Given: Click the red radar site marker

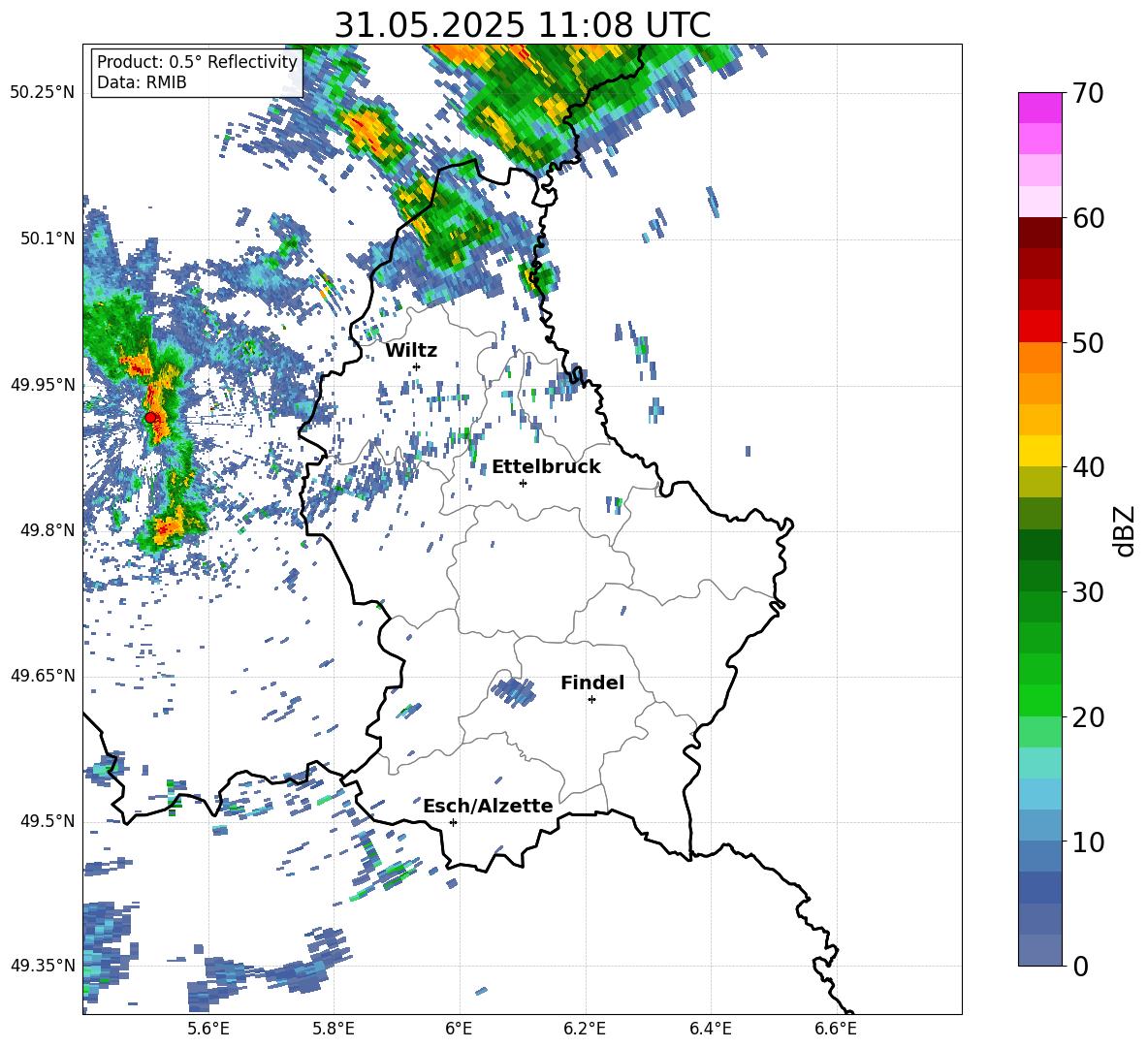Looking at the screenshot, I should 150,417.
